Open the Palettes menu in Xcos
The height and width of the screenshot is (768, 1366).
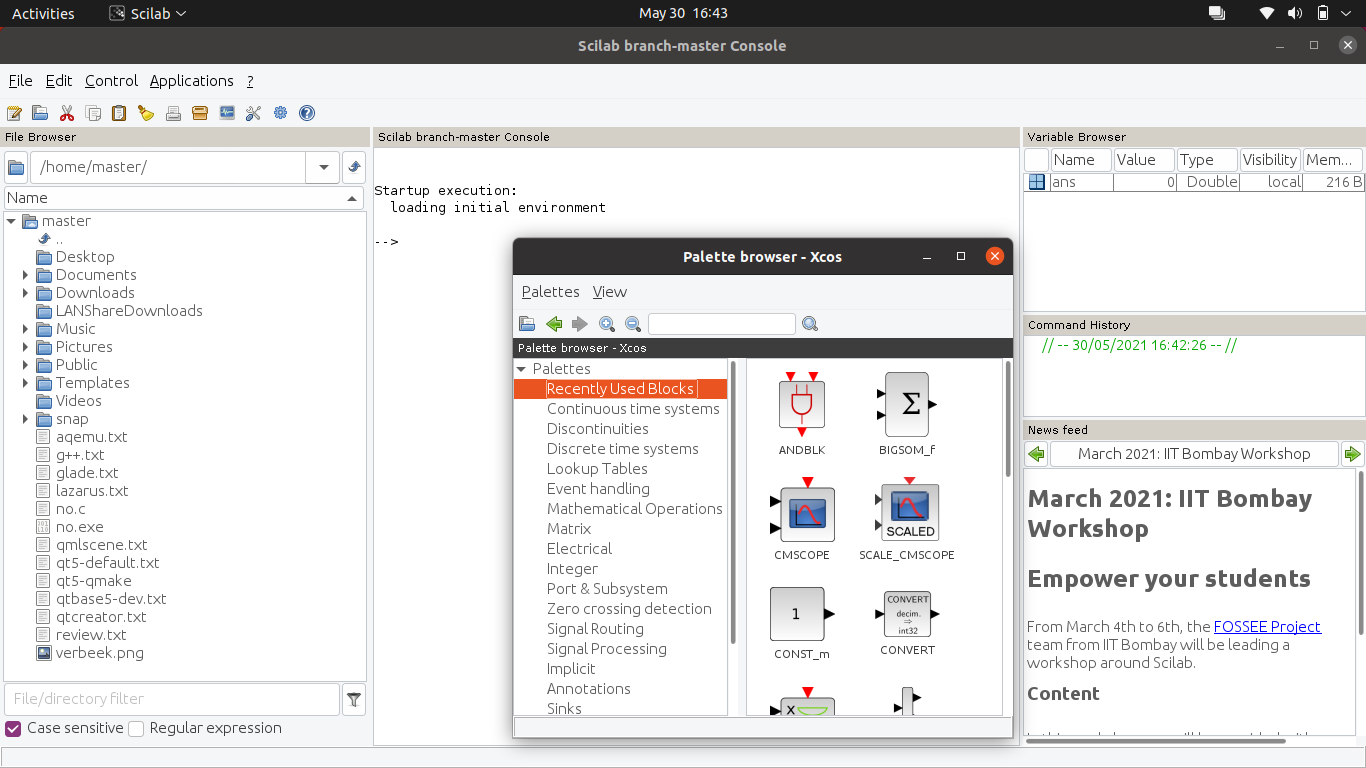551,292
